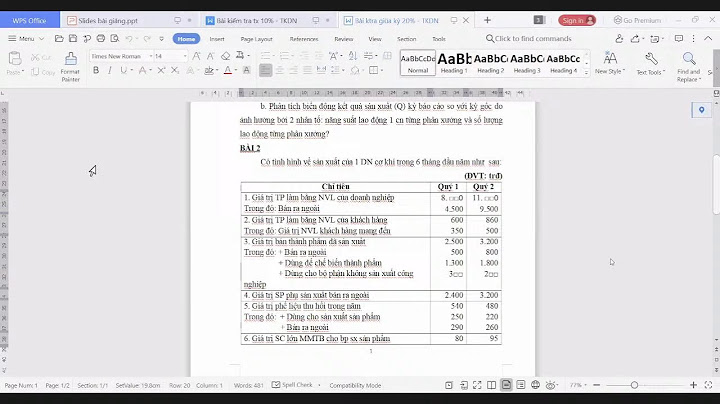Toggle Justify paragraph alignment
This screenshot has width=720, height=404.
307,70
